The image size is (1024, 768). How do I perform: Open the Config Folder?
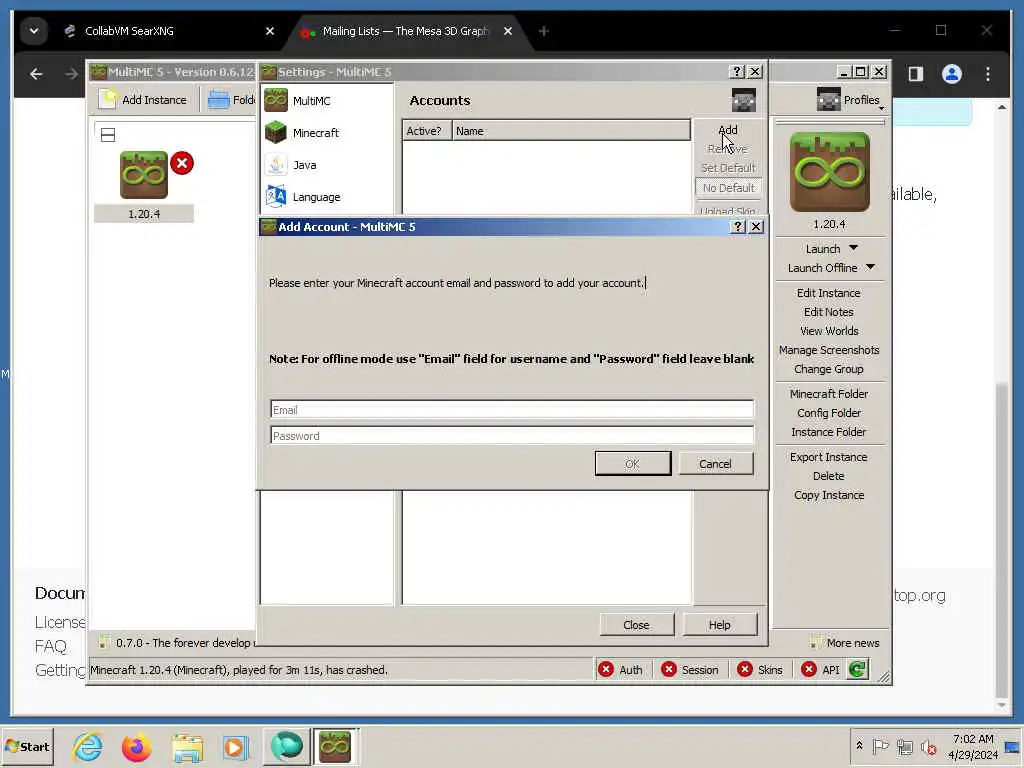pyautogui.click(x=829, y=413)
